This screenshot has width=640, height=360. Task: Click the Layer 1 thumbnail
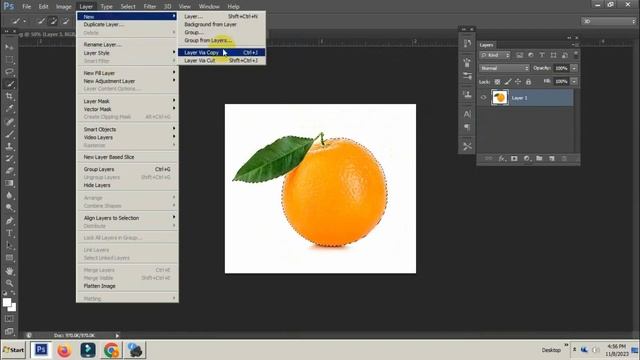[x=500, y=98]
